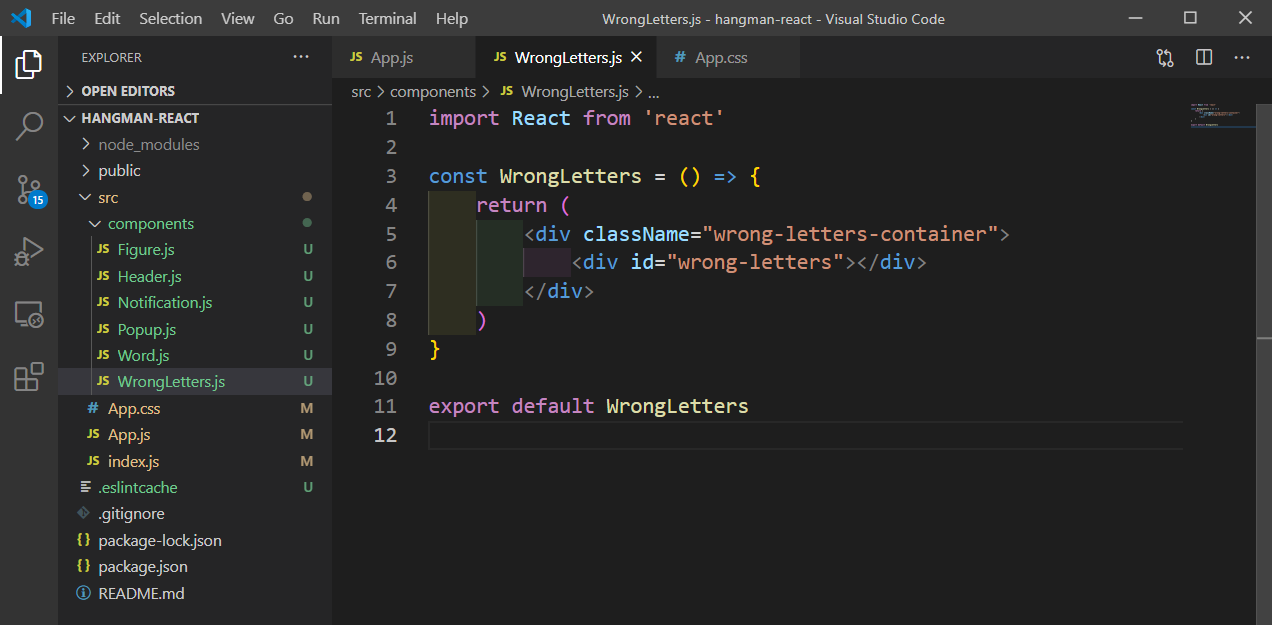Viewport: 1272px width, 625px height.
Task: Open the Edit menu
Action: [x=107, y=18]
